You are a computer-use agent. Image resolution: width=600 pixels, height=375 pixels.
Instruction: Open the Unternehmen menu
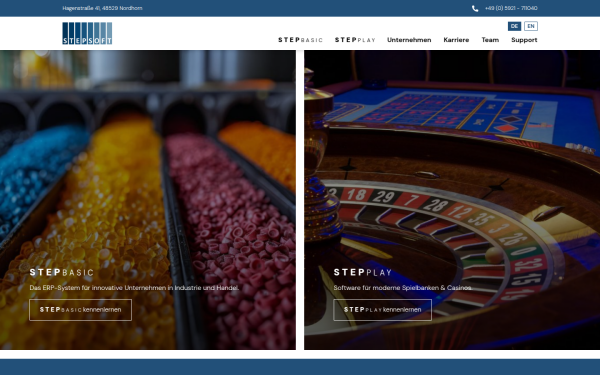pyautogui.click(x=409, y=40)
